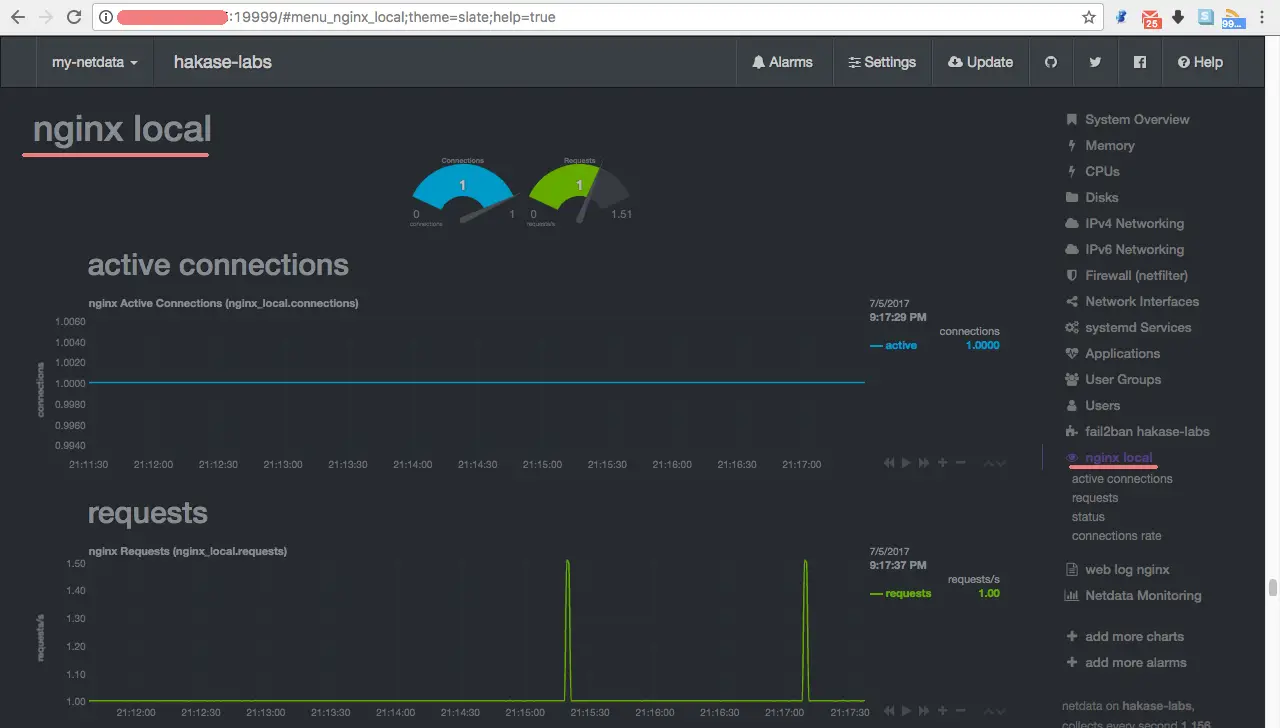View site information icon in address bar

click(x=106, y=17)
